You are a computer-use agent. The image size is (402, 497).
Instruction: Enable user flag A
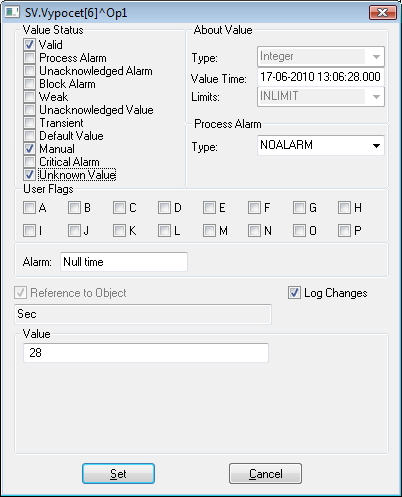pyautogui.click(x=29, y=207)
